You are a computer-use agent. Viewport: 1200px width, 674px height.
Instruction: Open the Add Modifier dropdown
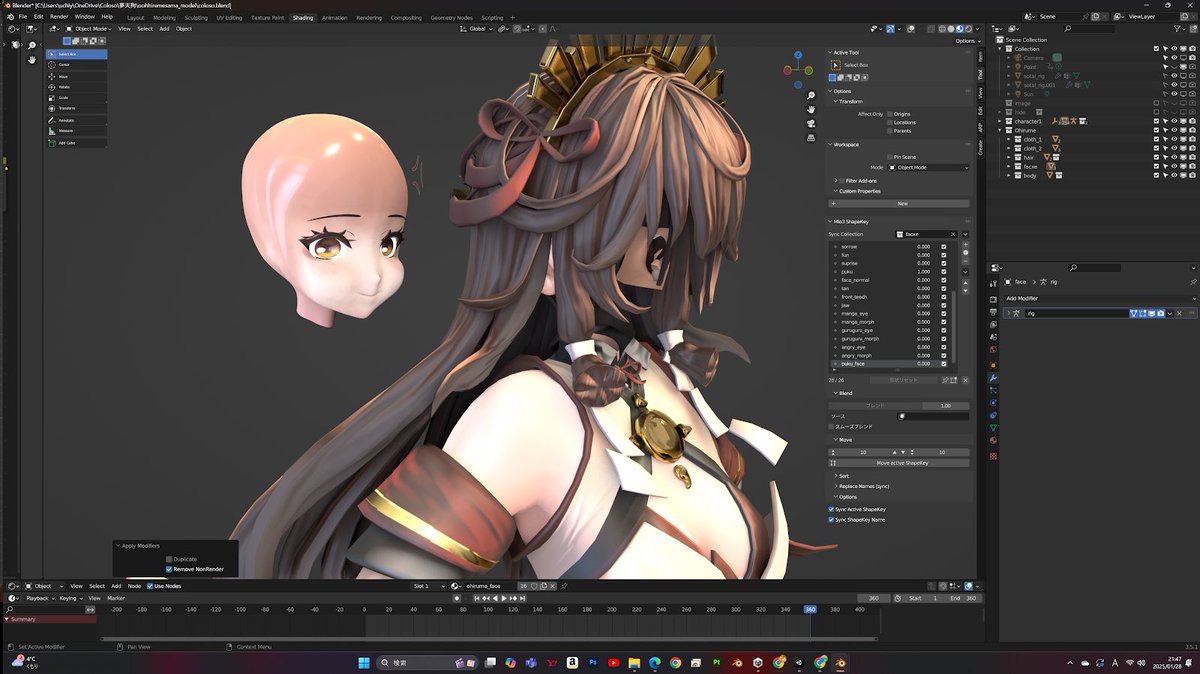[1099, 298]
